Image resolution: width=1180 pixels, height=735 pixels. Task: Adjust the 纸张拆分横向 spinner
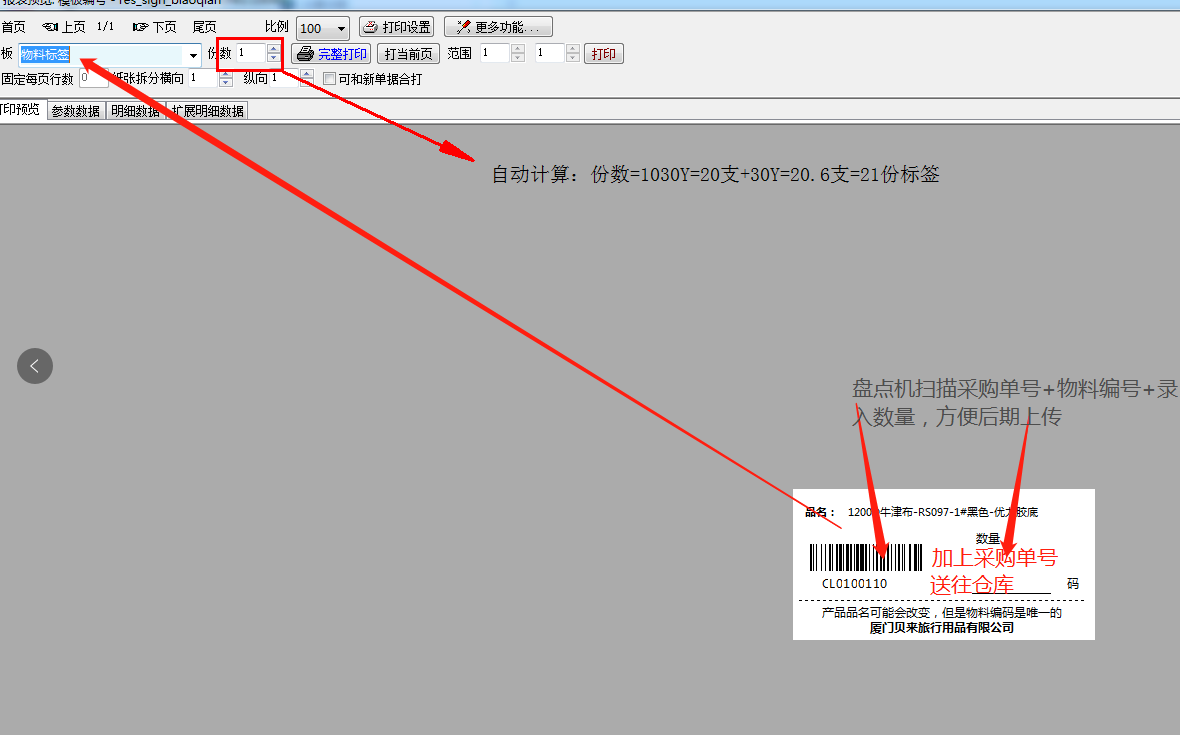click(224, 74)
